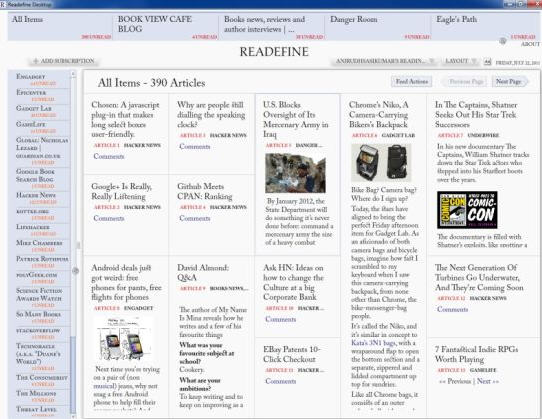Click the Kata's 3N1 bags link

coord(373,343)
